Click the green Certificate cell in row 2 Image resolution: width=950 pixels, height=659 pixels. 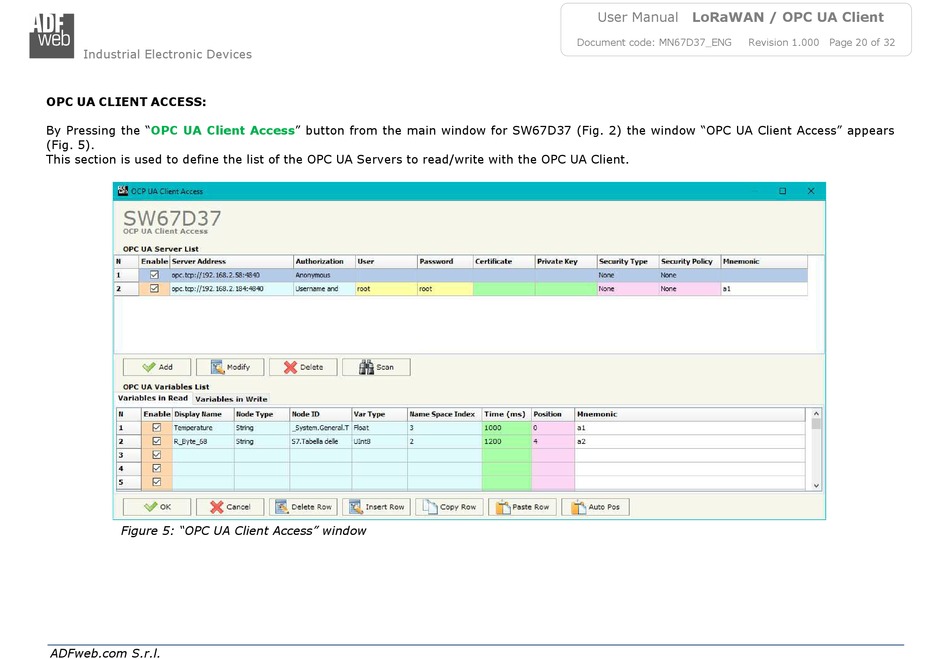coord(504,289)
